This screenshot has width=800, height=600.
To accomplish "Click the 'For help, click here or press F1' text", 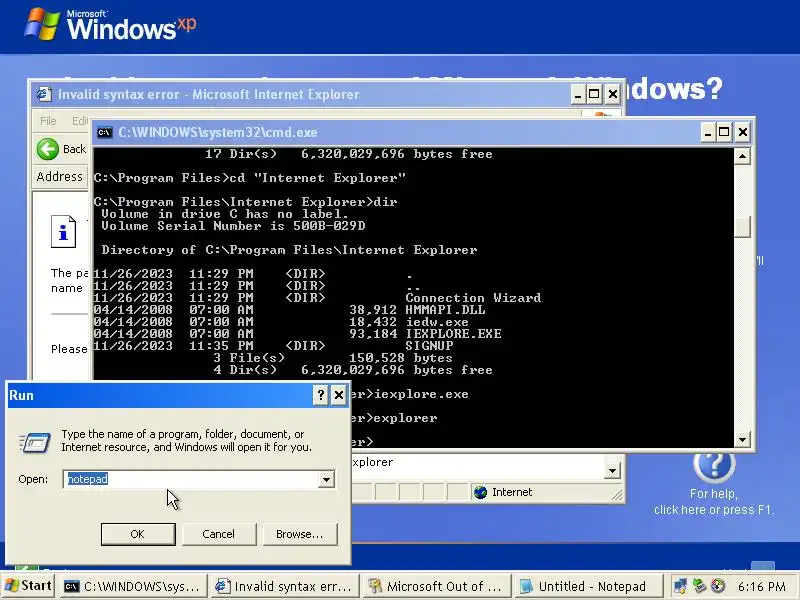I will tap(714, 502).
